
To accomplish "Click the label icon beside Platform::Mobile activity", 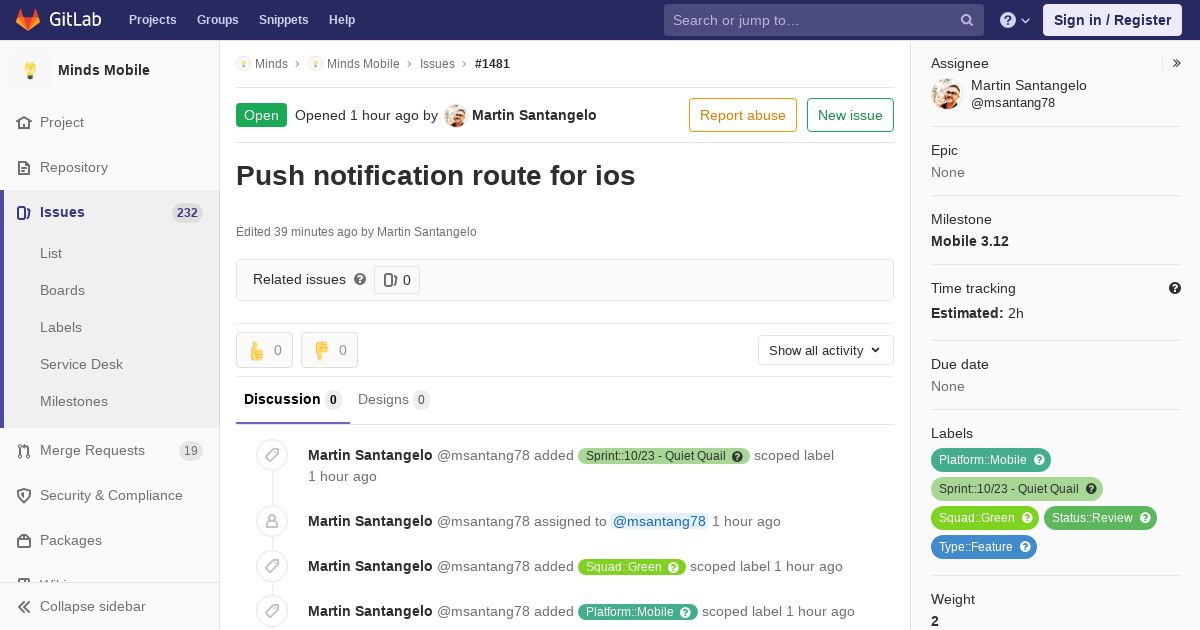I will [x=272, y=611].
